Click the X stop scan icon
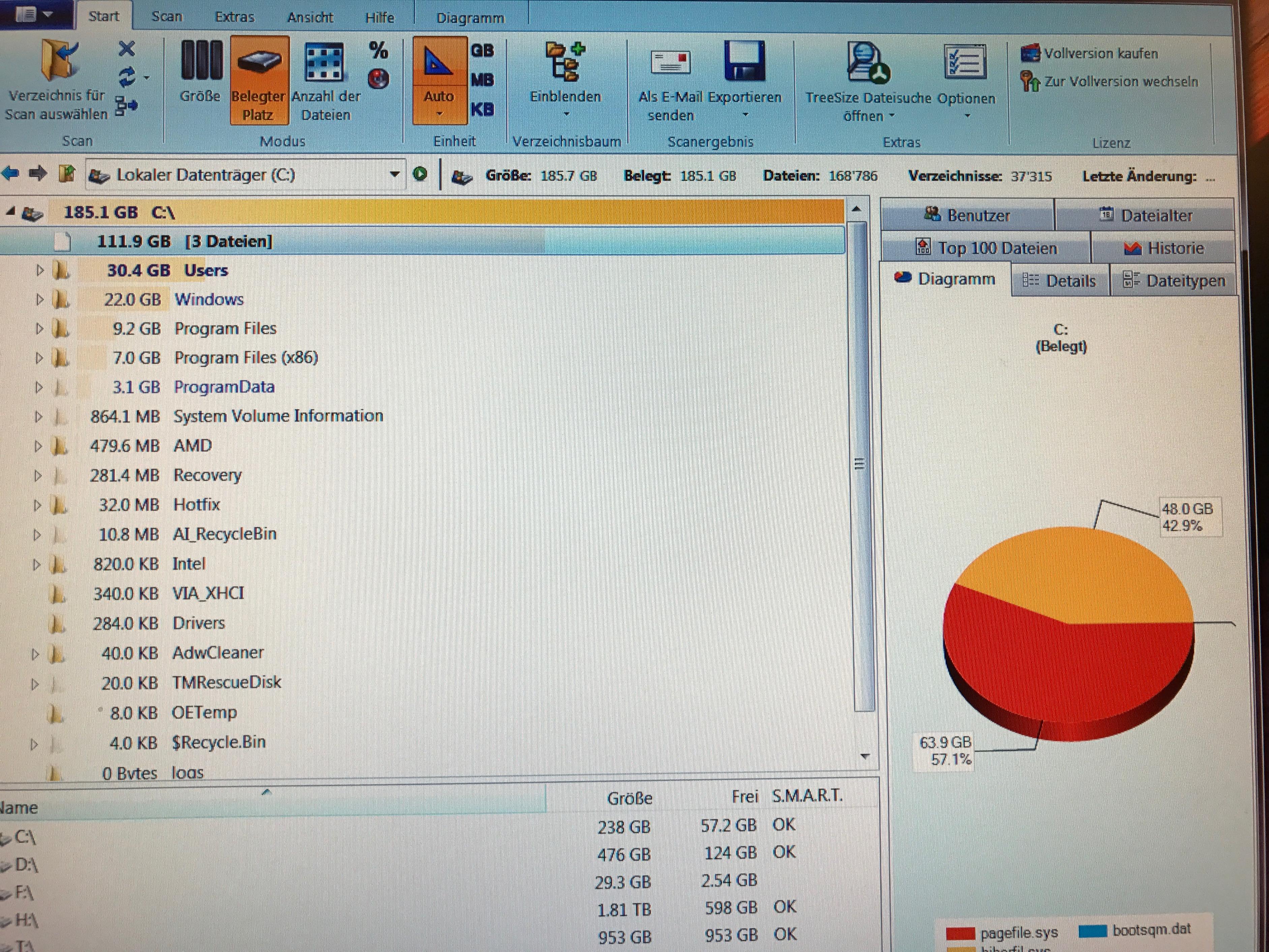Viewport: 1269px width, 952px height. [x=127, y=49]
